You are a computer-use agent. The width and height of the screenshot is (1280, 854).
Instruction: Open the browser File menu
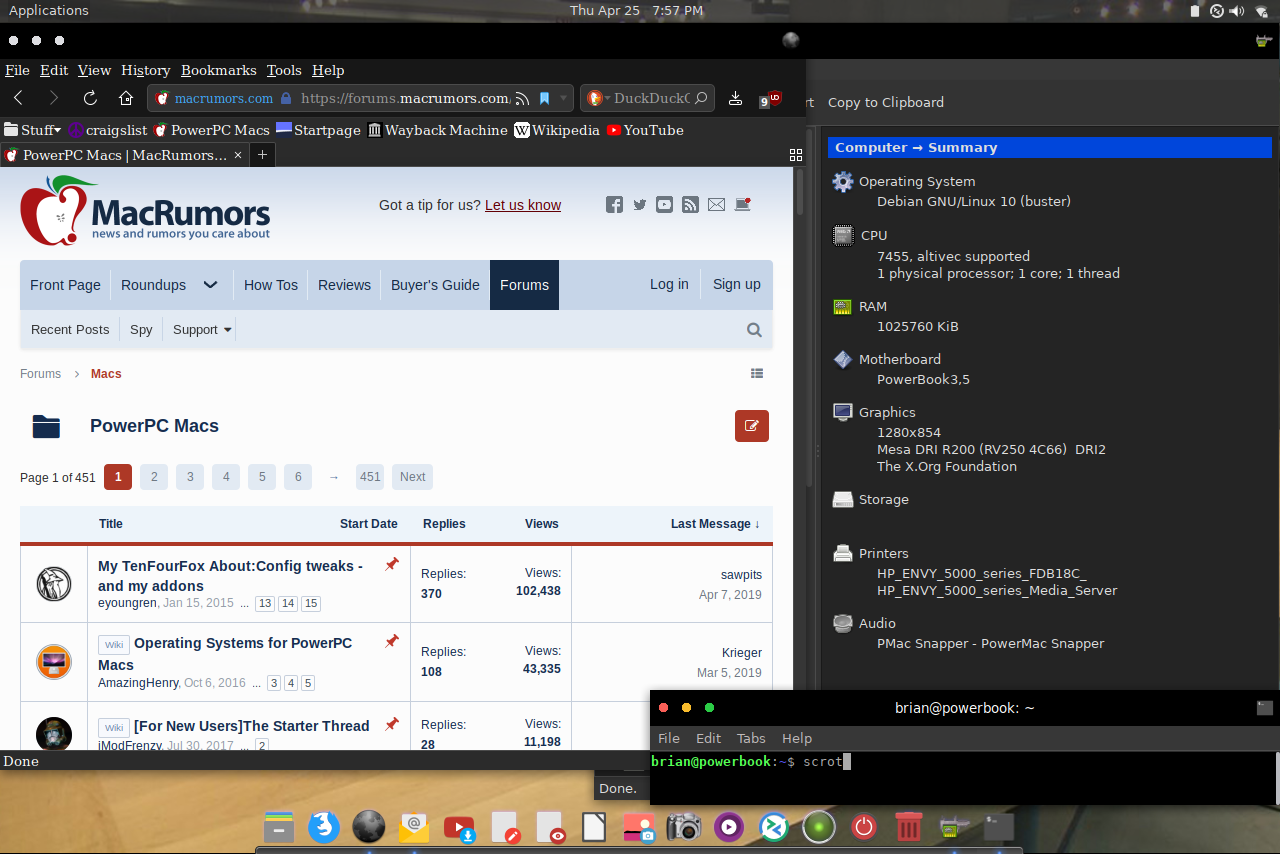point(17,70)
